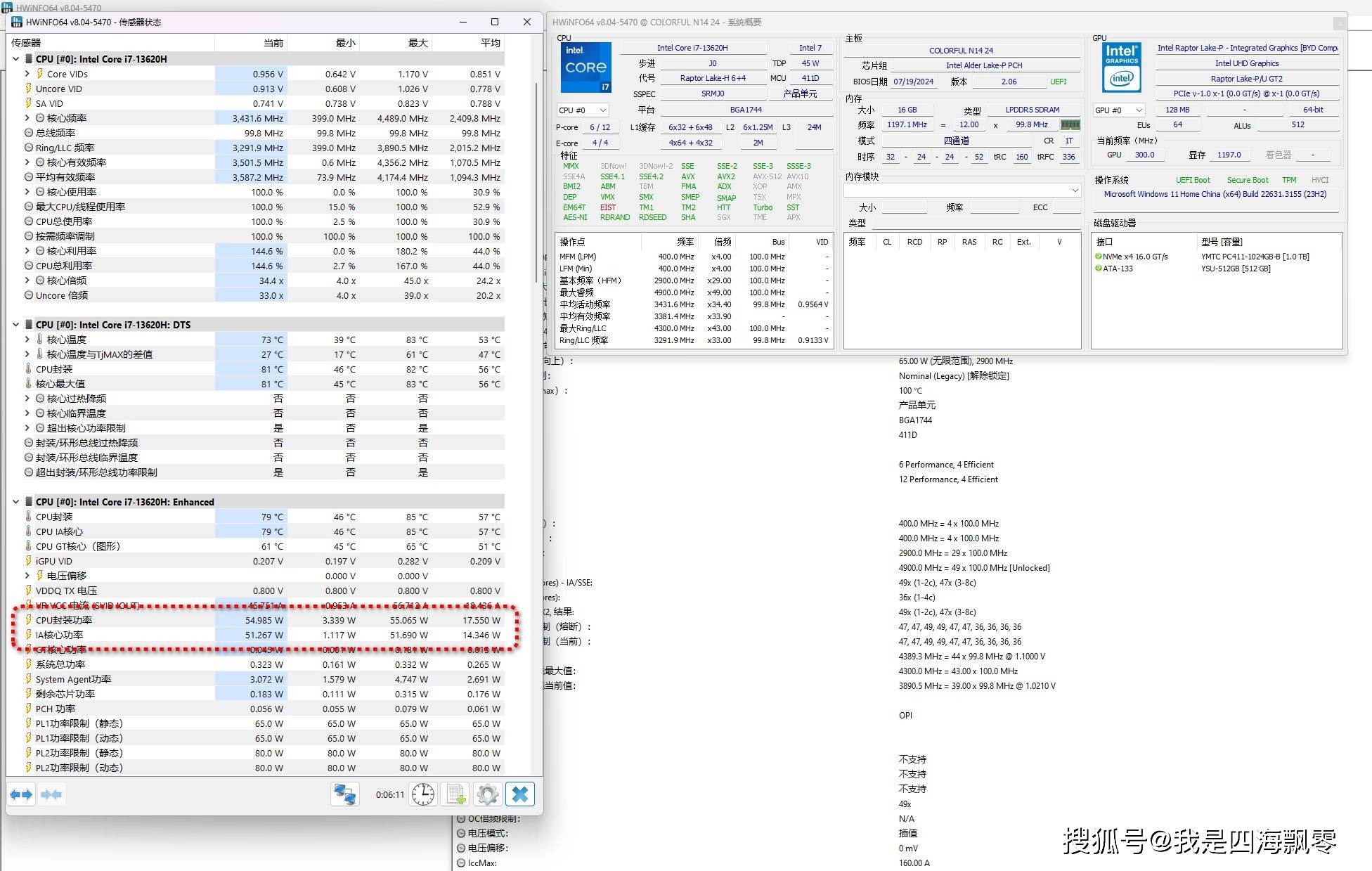The height and width of the screenshot is (871, 1372).
Task: Click the Microsoft Windows 11 Home China text
Action: point(1215,194)
